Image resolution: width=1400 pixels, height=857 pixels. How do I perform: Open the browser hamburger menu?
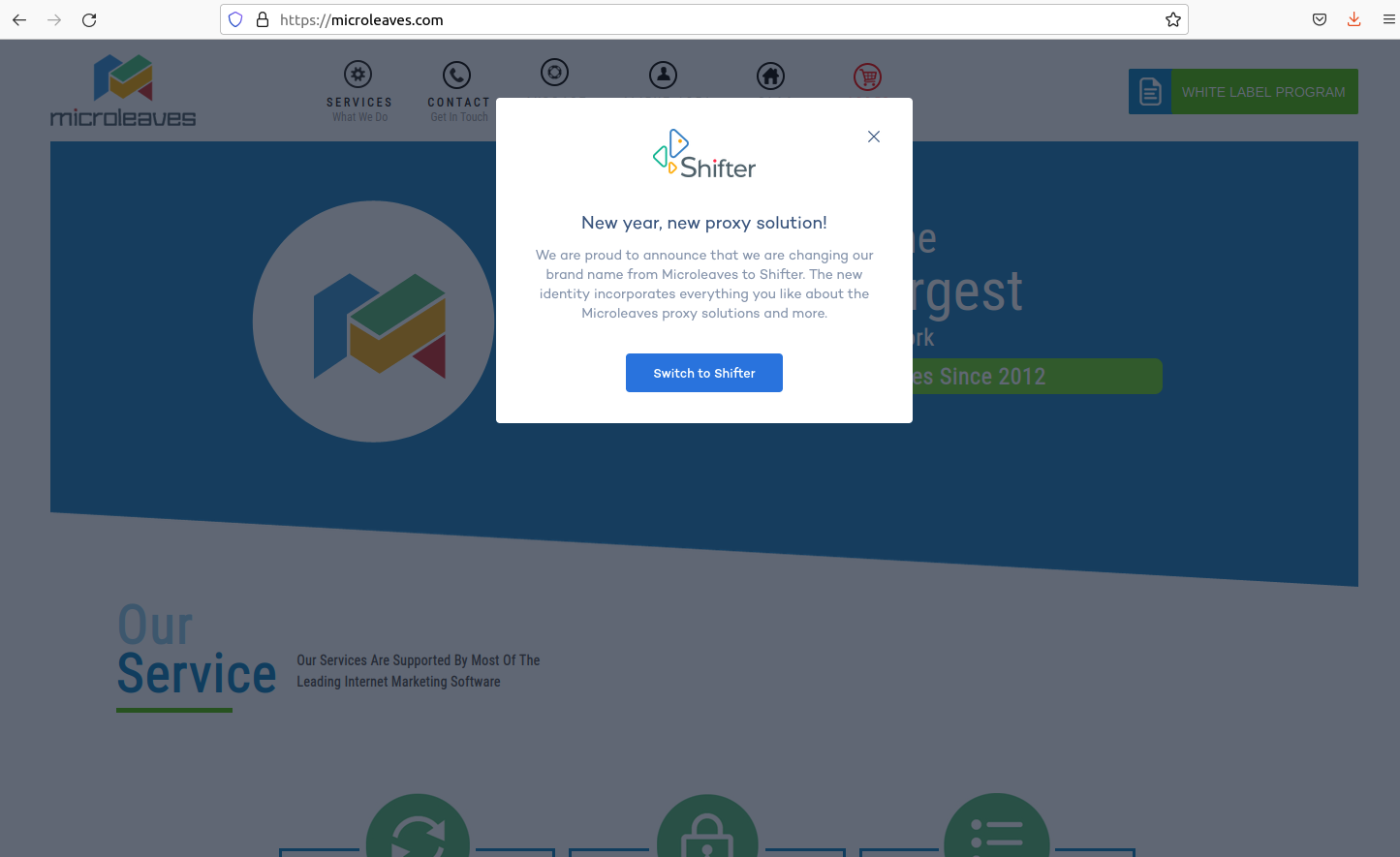tap(1388, 19)
